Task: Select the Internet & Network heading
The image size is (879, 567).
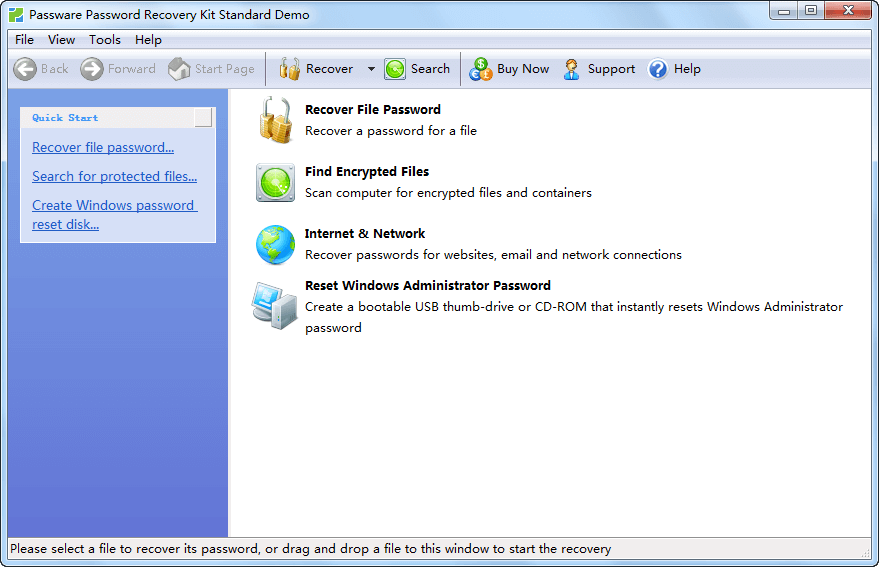Action: [365, 233]
